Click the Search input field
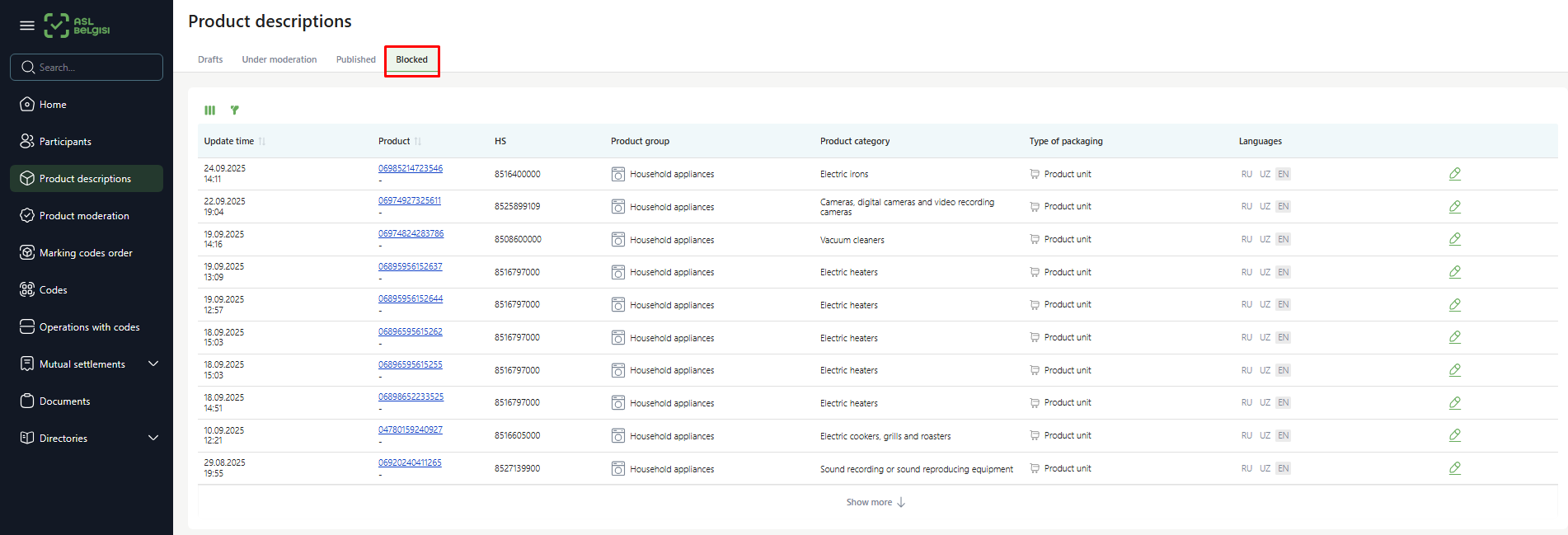Viewport: 1568px width, 535px height. pyautogui.click(x=87, y=68)
